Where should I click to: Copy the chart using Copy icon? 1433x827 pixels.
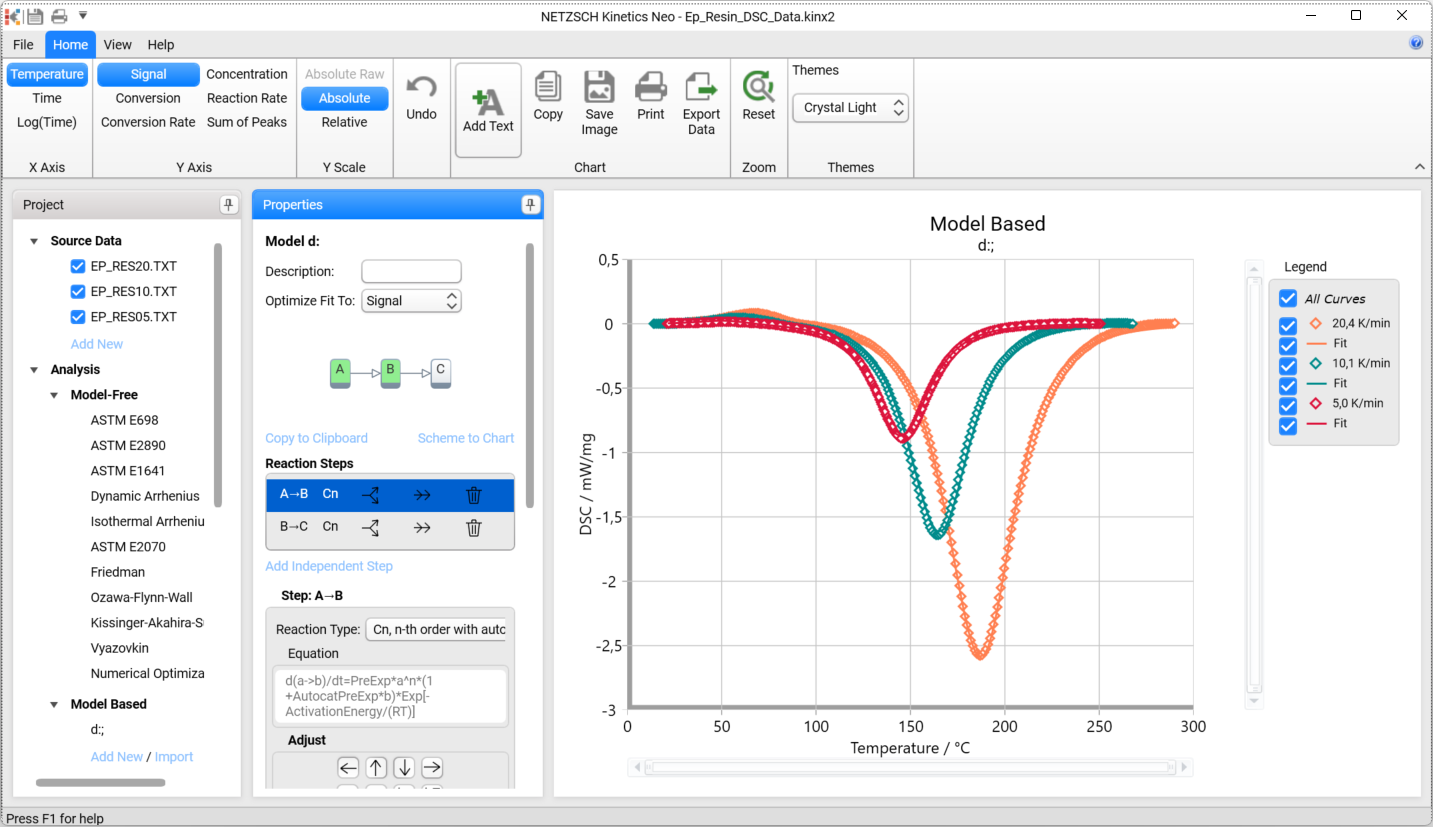548,88
